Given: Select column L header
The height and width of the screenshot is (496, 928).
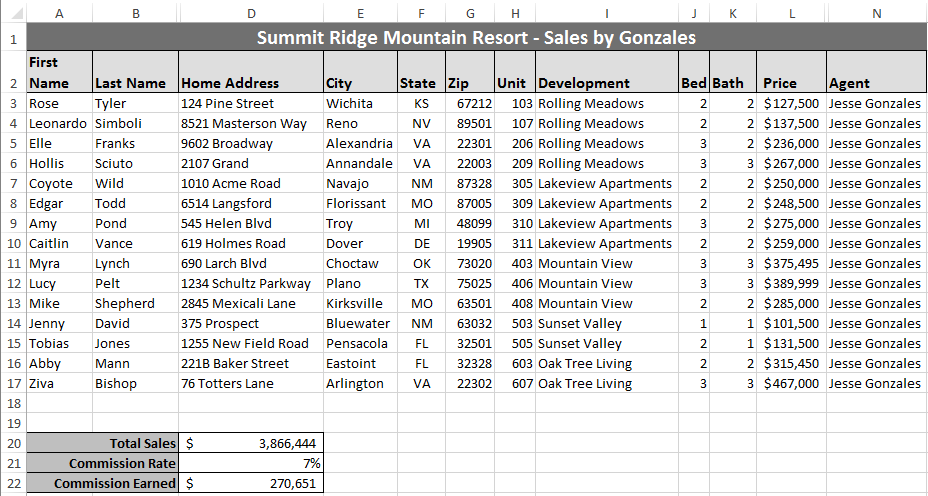Looking at the screenshot, I should point(791,13).
